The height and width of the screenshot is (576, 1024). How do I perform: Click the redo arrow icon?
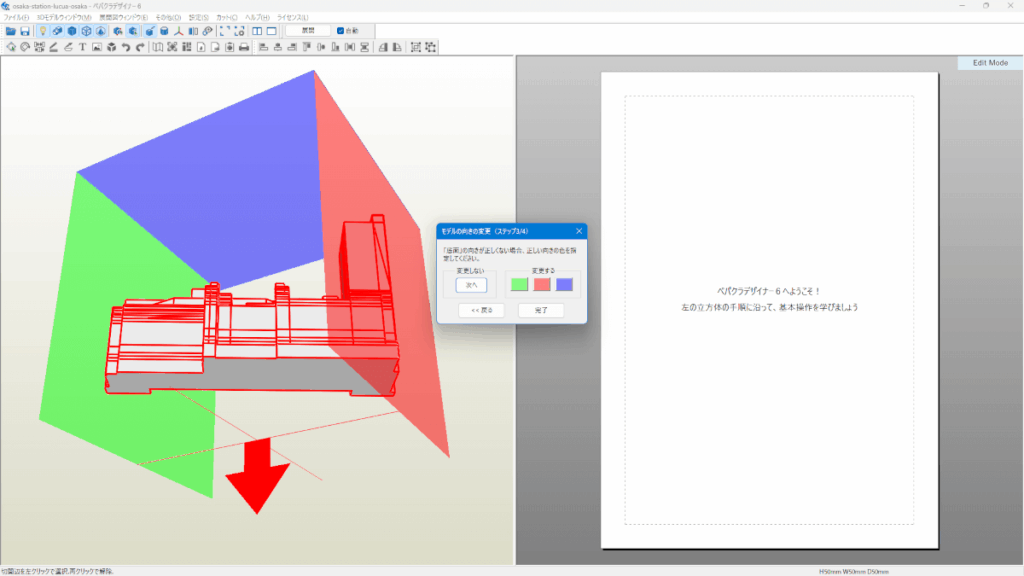[140, 47]
